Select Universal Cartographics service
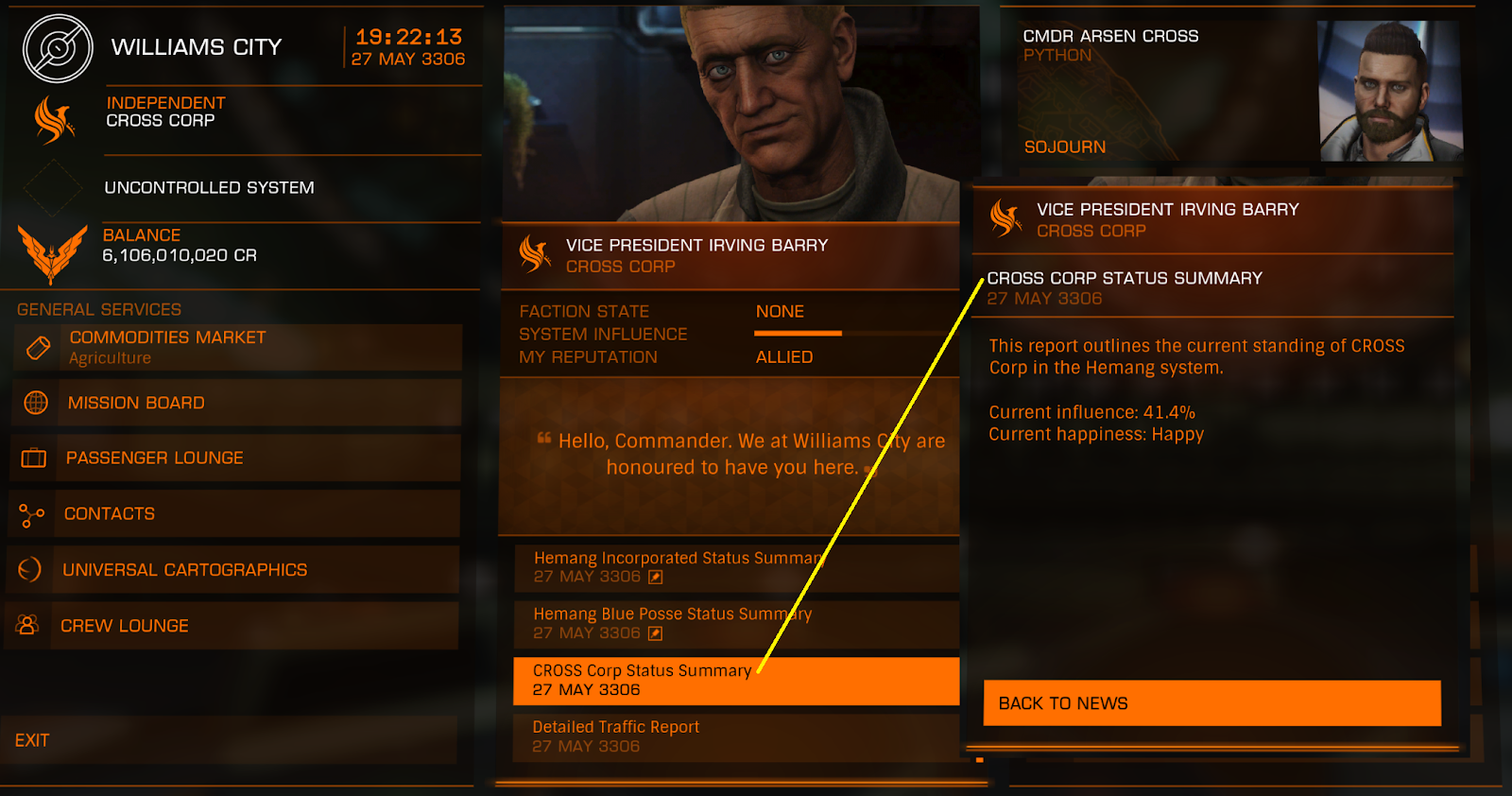The width and height of the screenshot is (1512, 796). coord(232,570)
